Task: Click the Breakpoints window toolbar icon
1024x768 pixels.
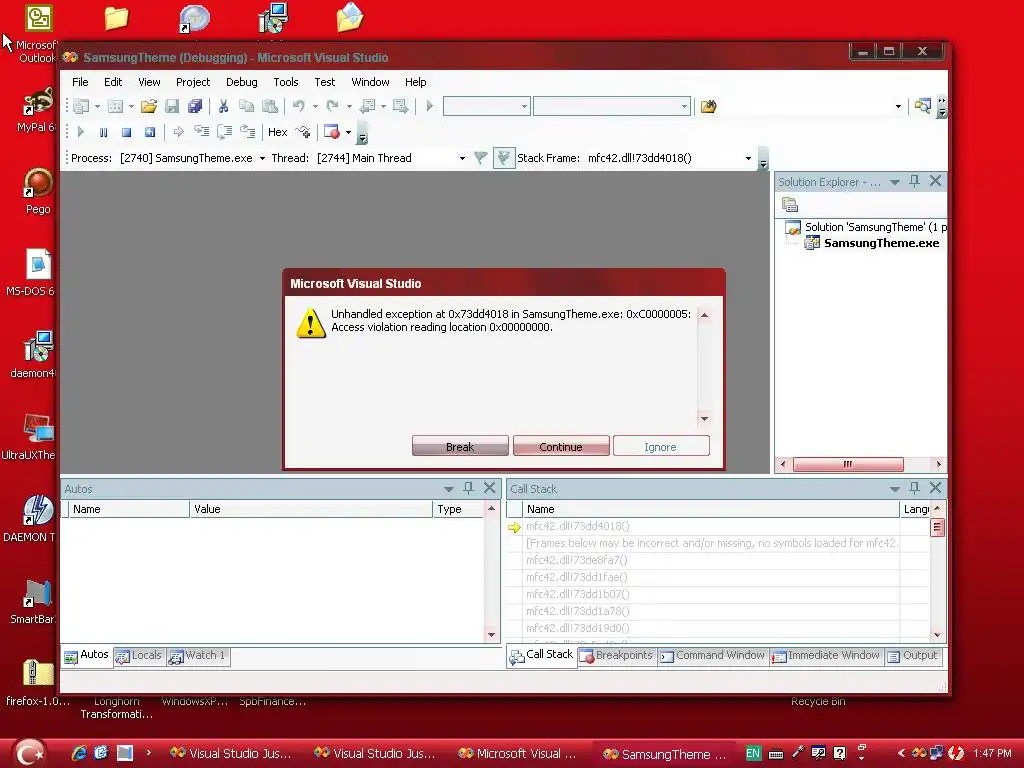Action: point(332,132)
